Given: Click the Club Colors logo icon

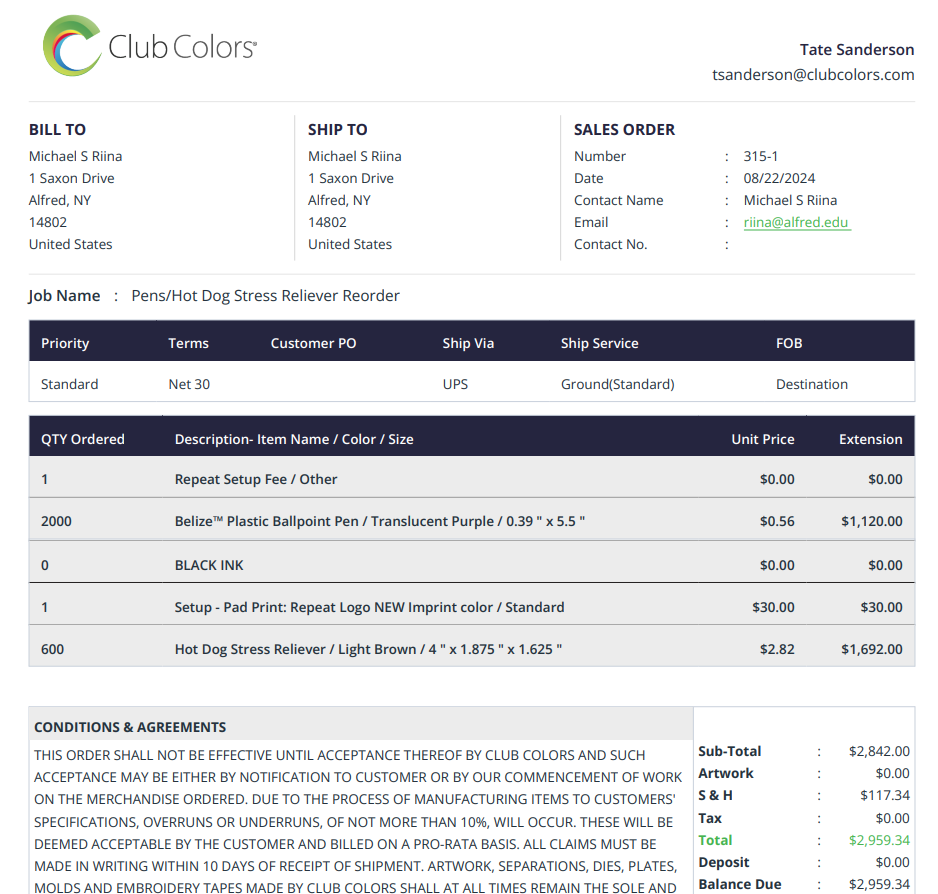Looking at the screenshot, I should pyautogui.click(x=72, y=45).
